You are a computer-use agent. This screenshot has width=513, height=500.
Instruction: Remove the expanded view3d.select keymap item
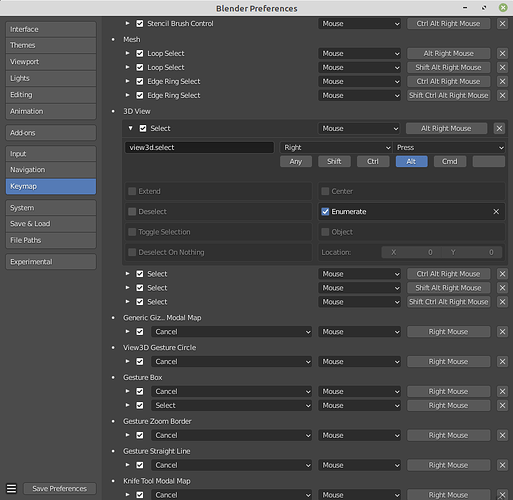coord(499,128)
